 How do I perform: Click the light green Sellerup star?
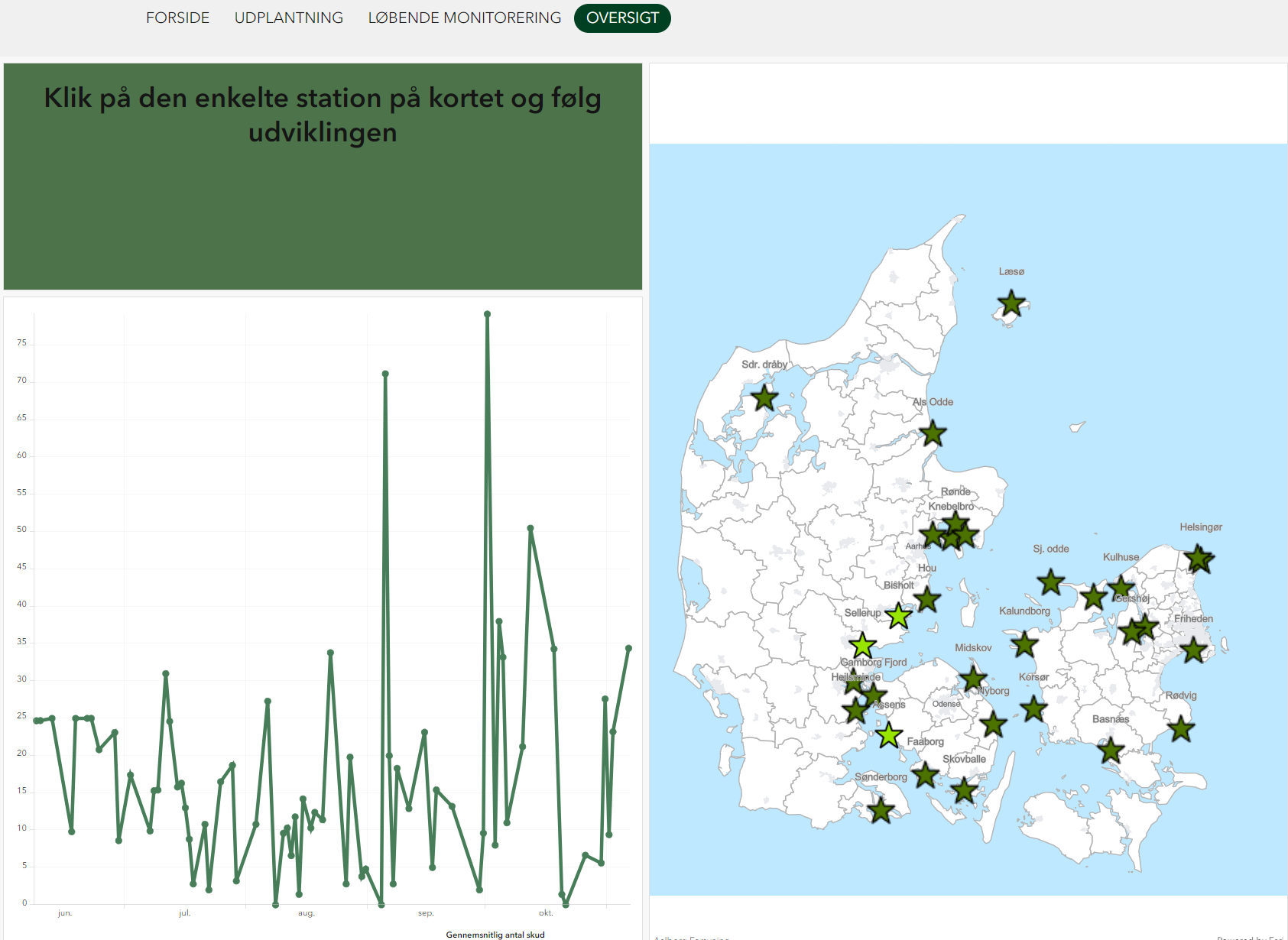[898, 616]
